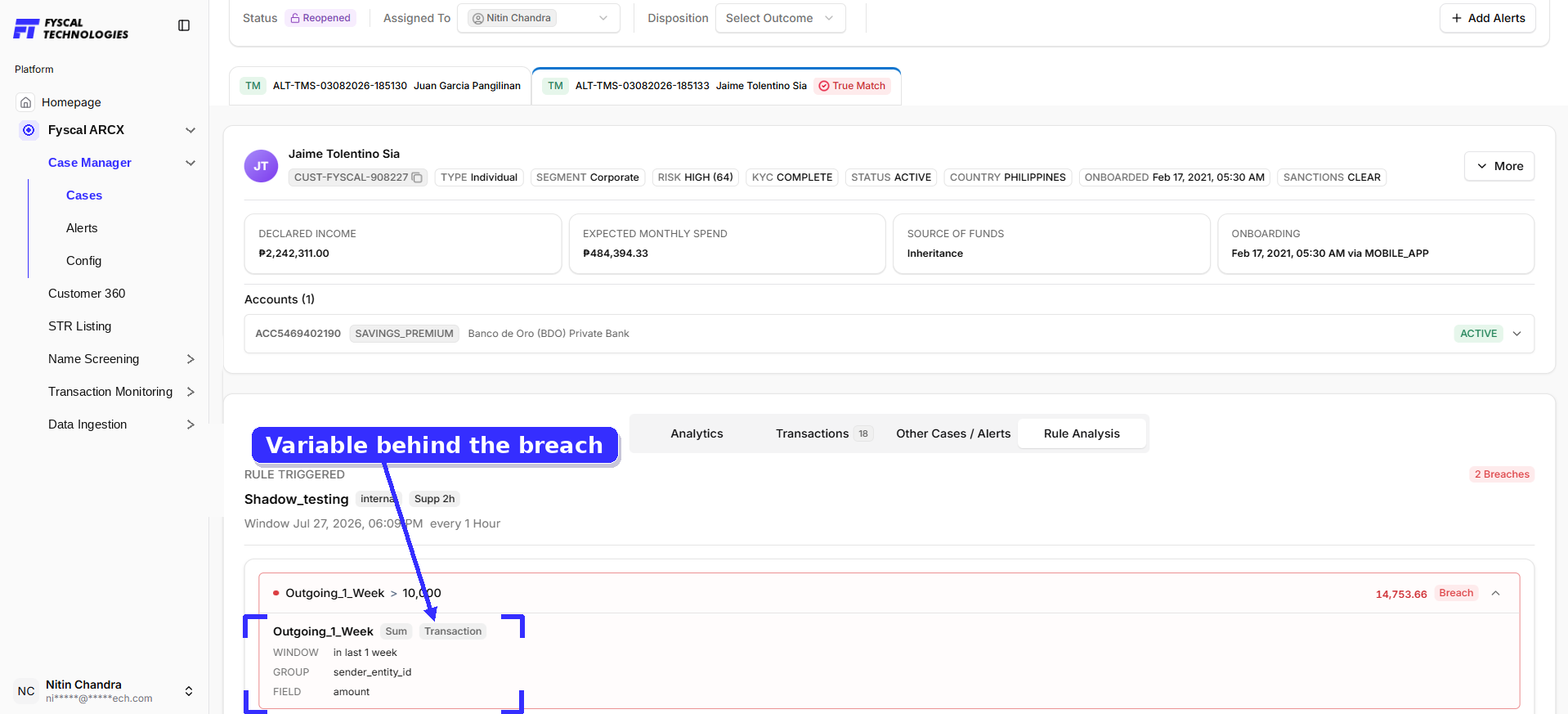Switch to Juan Garcia Pangilinan alert tab
This screenshot has height=714, width=1568.
380,86
